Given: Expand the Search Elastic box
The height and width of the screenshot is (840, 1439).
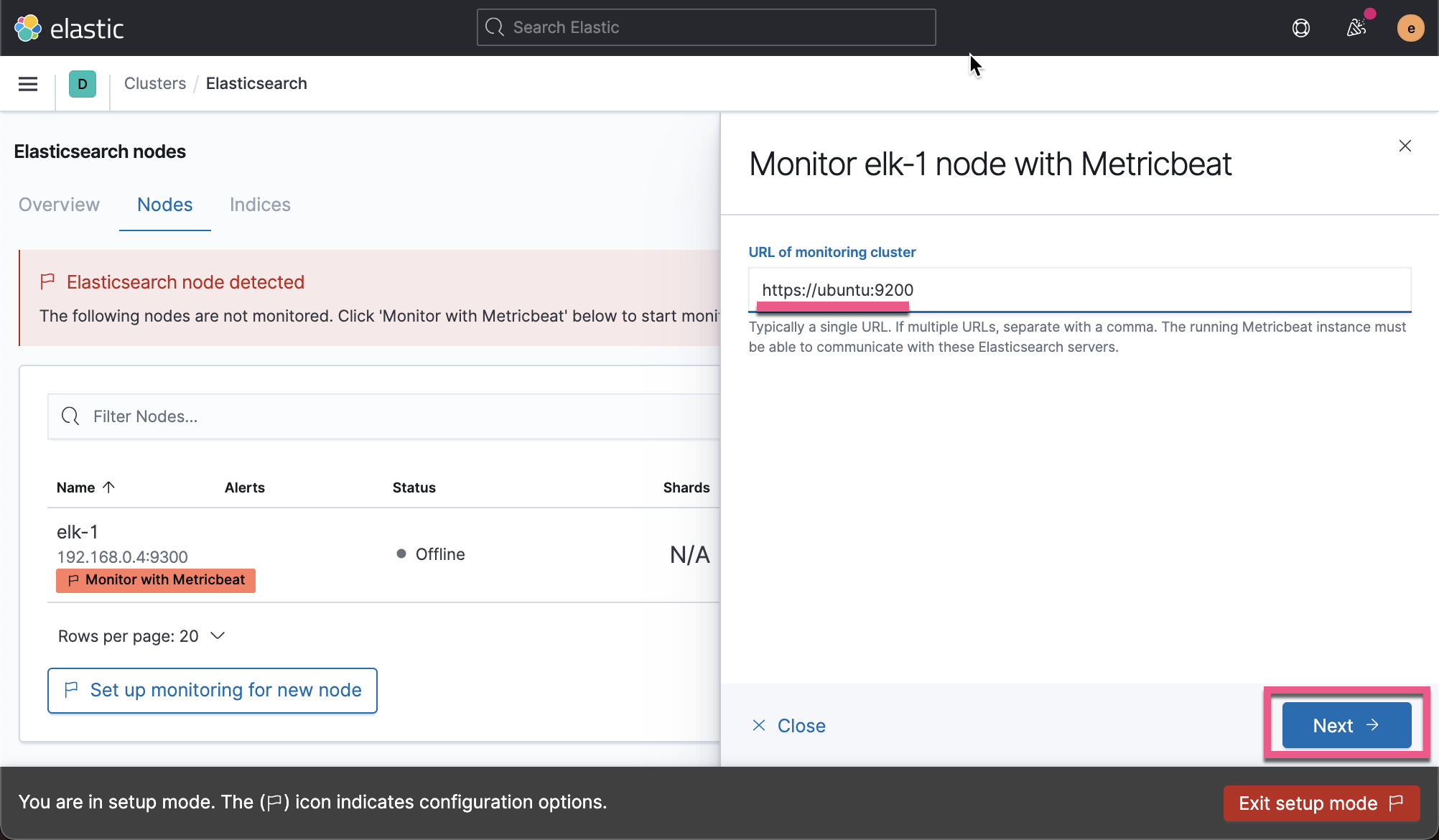Looking at the screenshot, I should tap(706, 27).
